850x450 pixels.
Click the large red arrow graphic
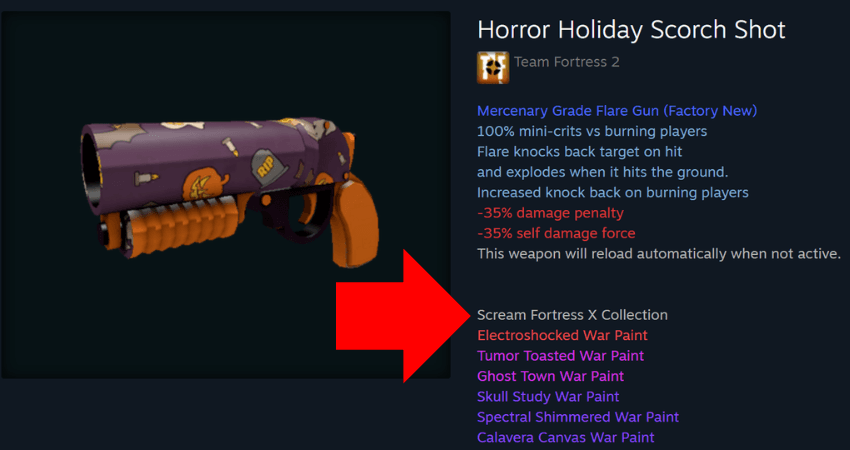point(403,316)
